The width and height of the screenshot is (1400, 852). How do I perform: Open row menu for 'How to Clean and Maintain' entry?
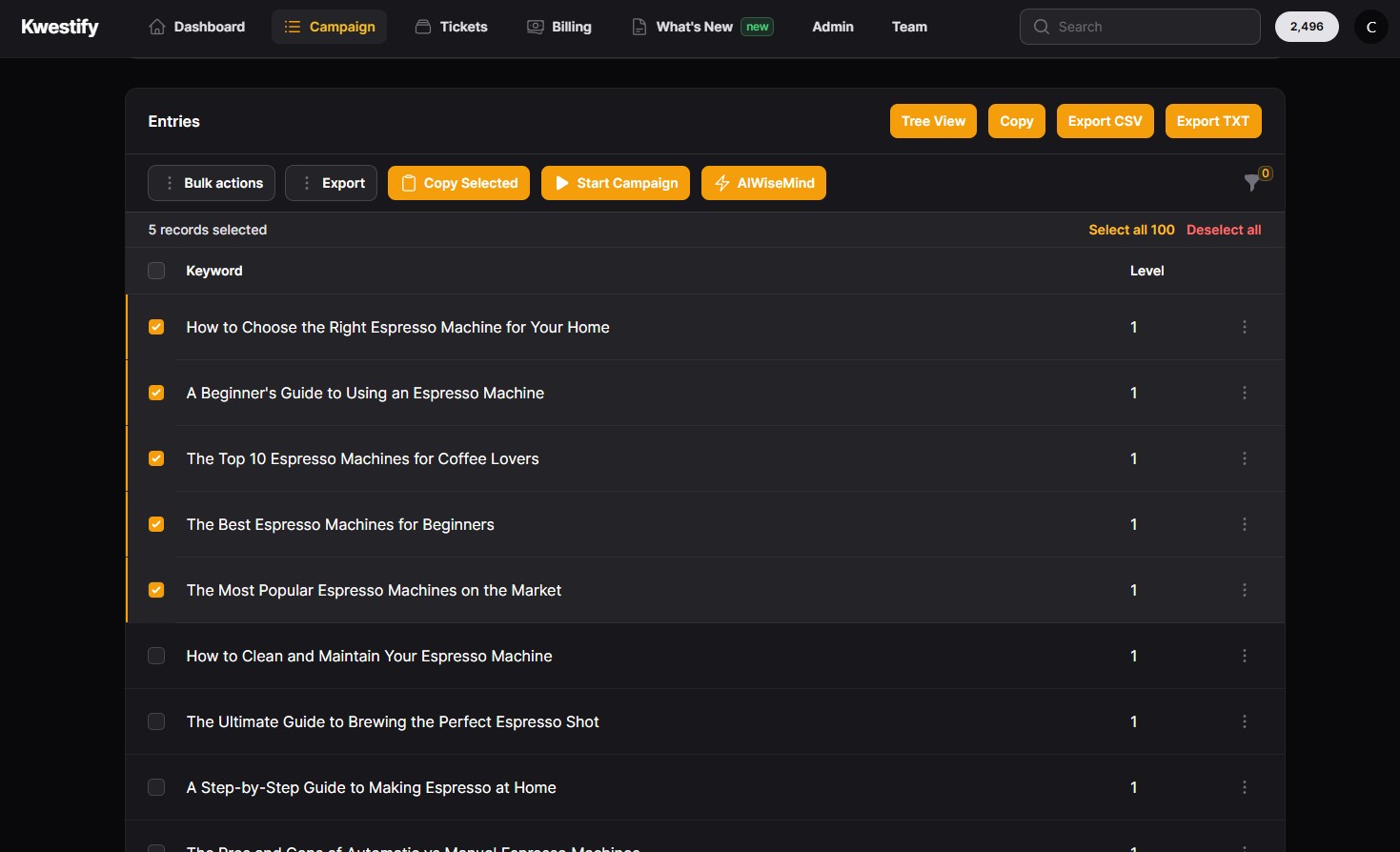[x=1245, y=656]
